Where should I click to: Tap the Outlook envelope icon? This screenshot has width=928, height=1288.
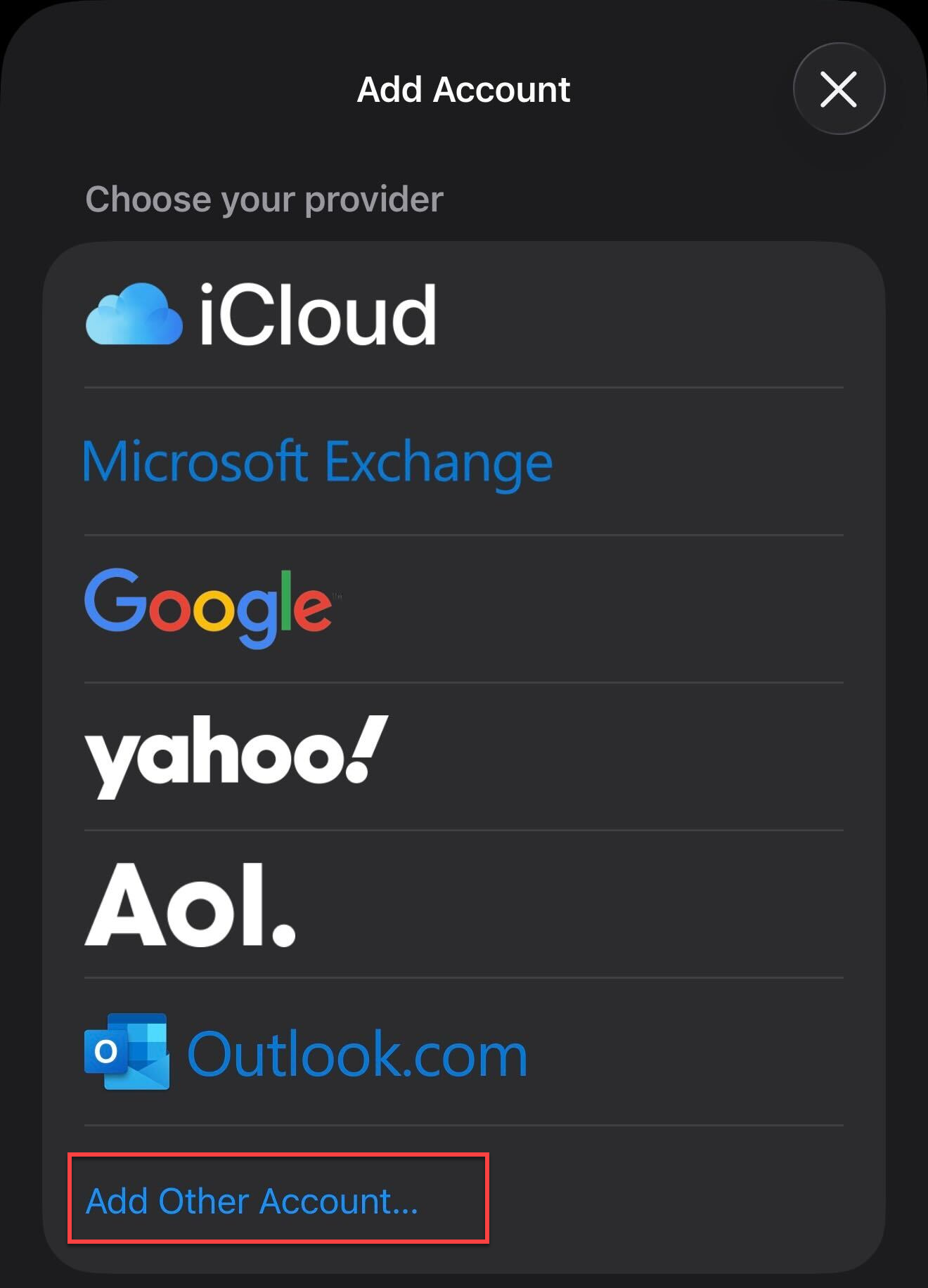point(127,1051)
